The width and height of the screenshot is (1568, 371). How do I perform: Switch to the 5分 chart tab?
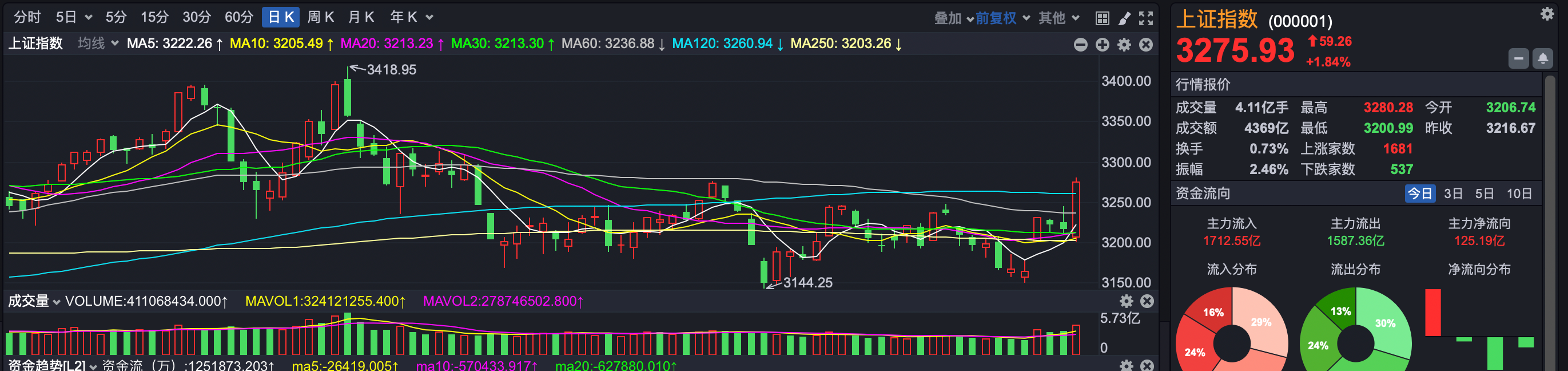point(116,17)
